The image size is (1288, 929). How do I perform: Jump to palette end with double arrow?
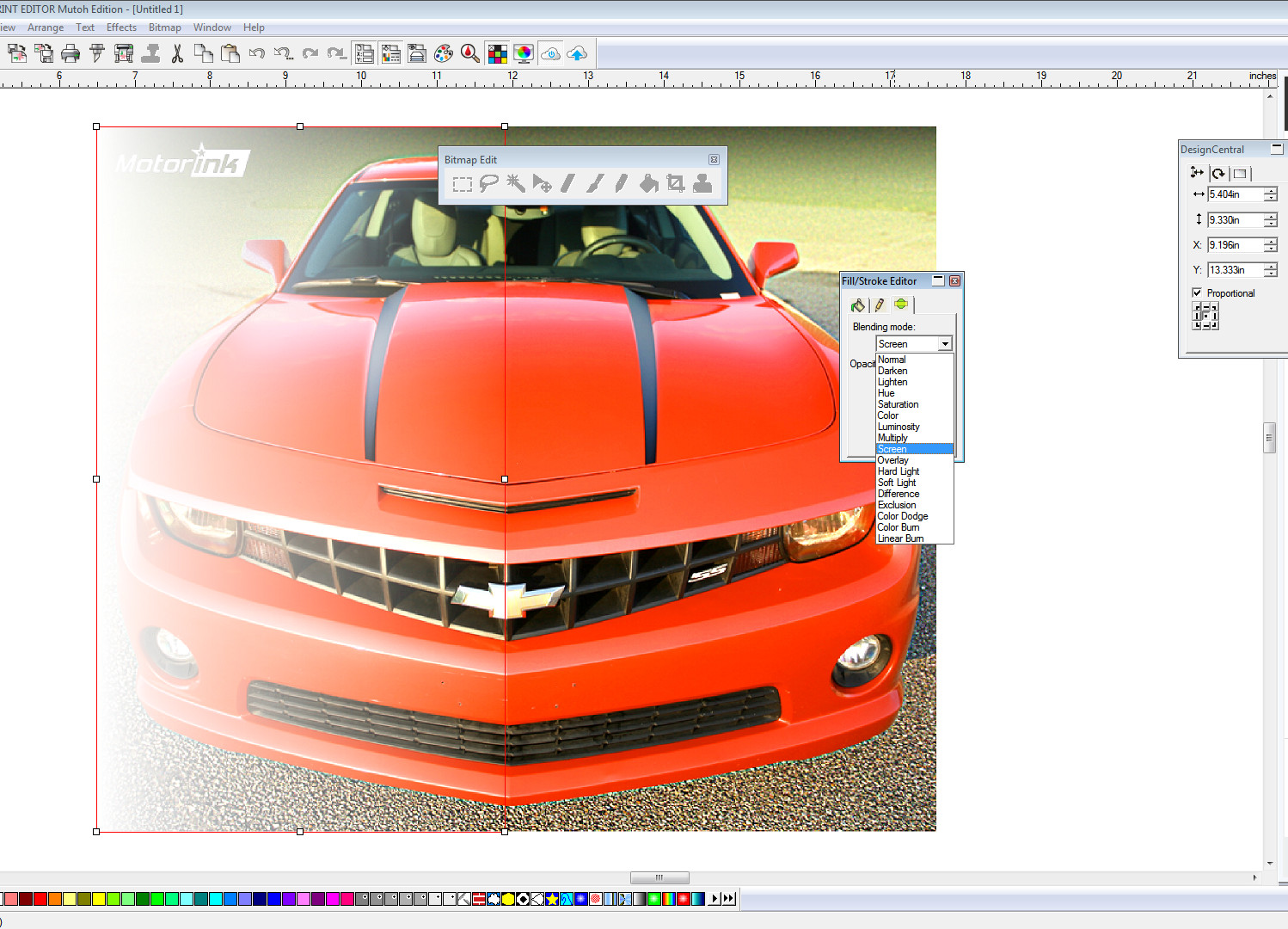pyautogui.click(x=728, y=899)
